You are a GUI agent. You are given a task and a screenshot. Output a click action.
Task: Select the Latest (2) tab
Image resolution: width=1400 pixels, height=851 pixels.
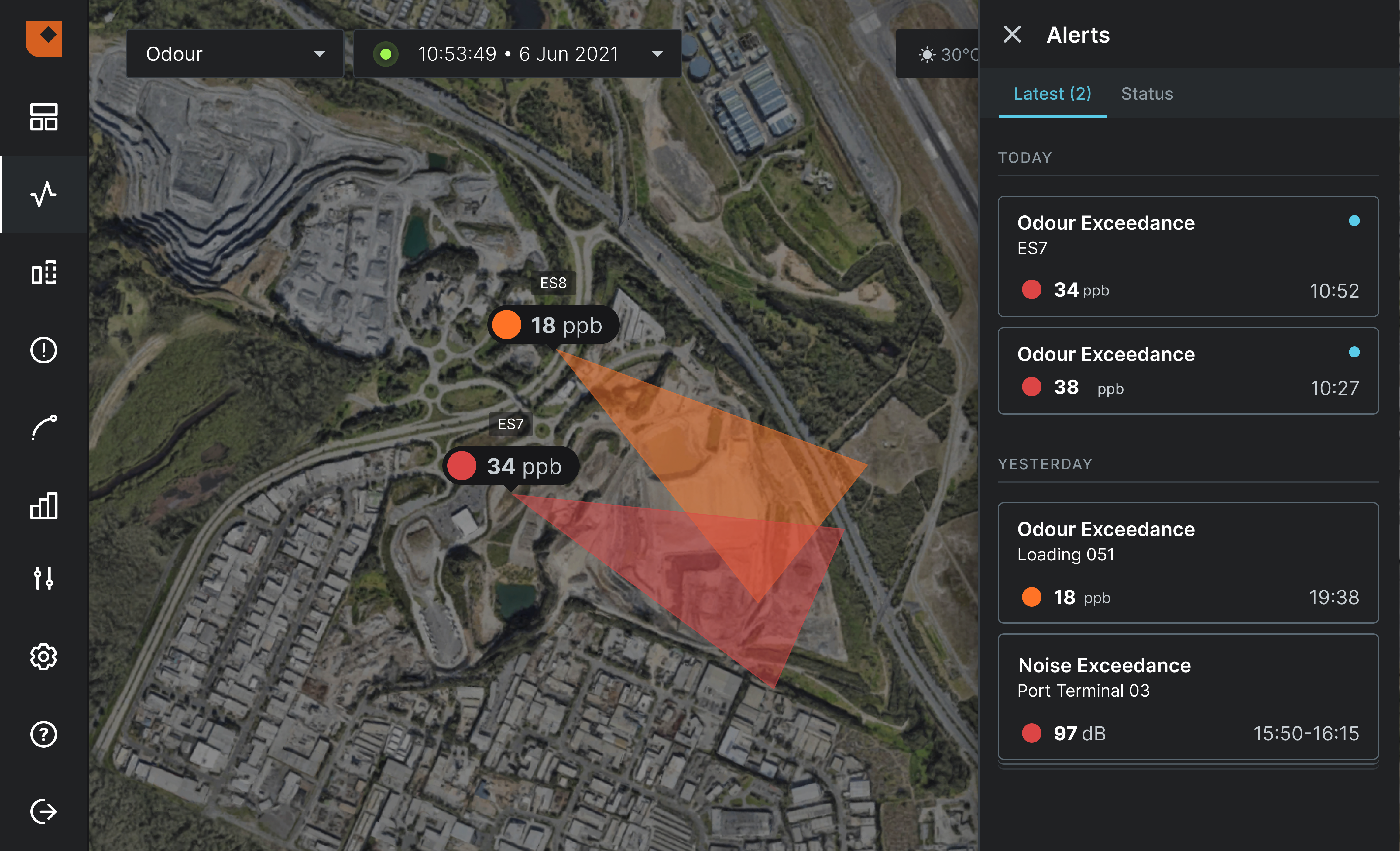(x=1052, y=94)
